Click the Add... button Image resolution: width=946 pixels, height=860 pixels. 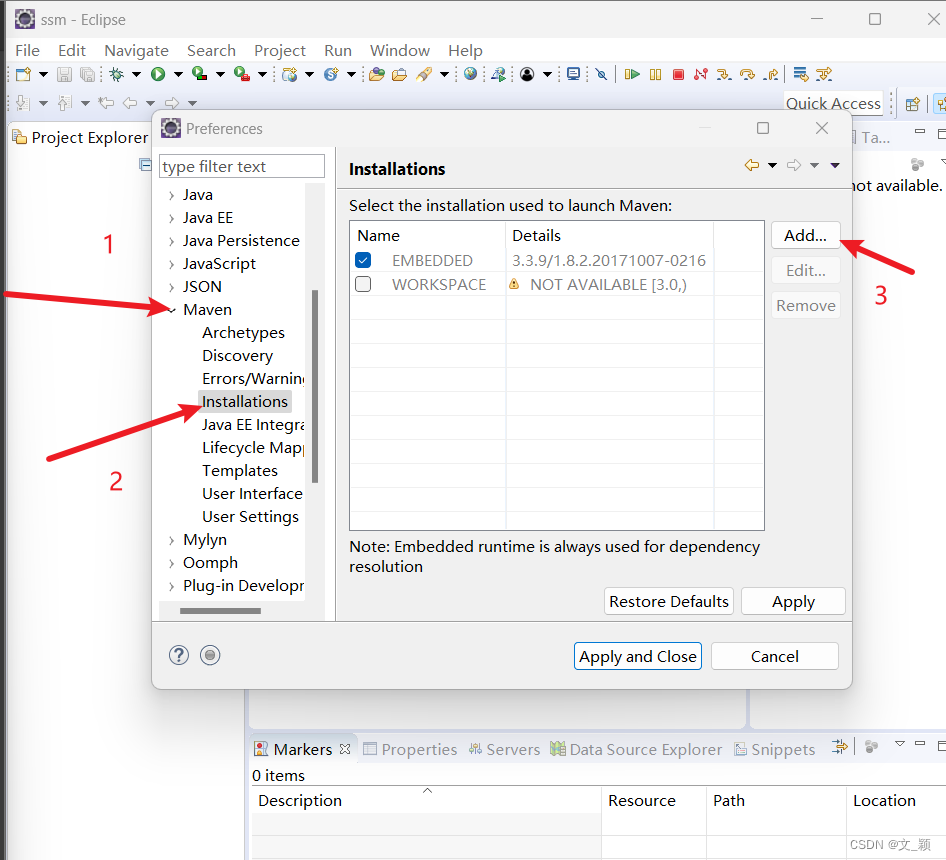(805, 235)
